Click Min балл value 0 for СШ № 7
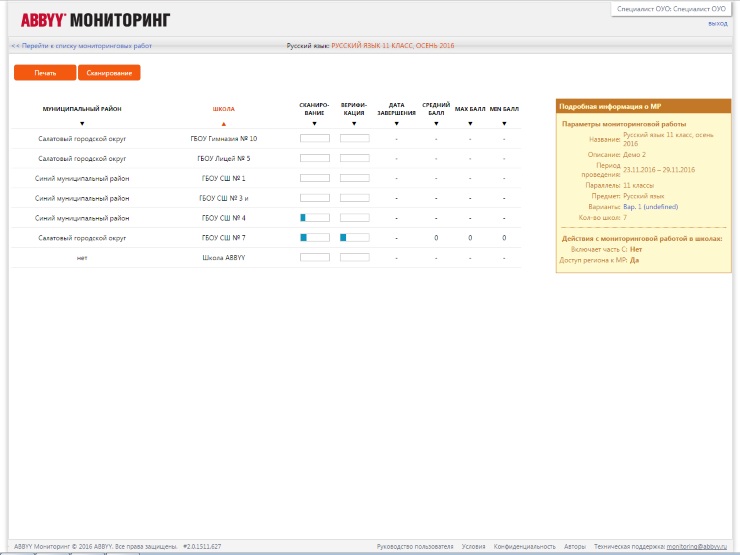 [x=504, y=238]
